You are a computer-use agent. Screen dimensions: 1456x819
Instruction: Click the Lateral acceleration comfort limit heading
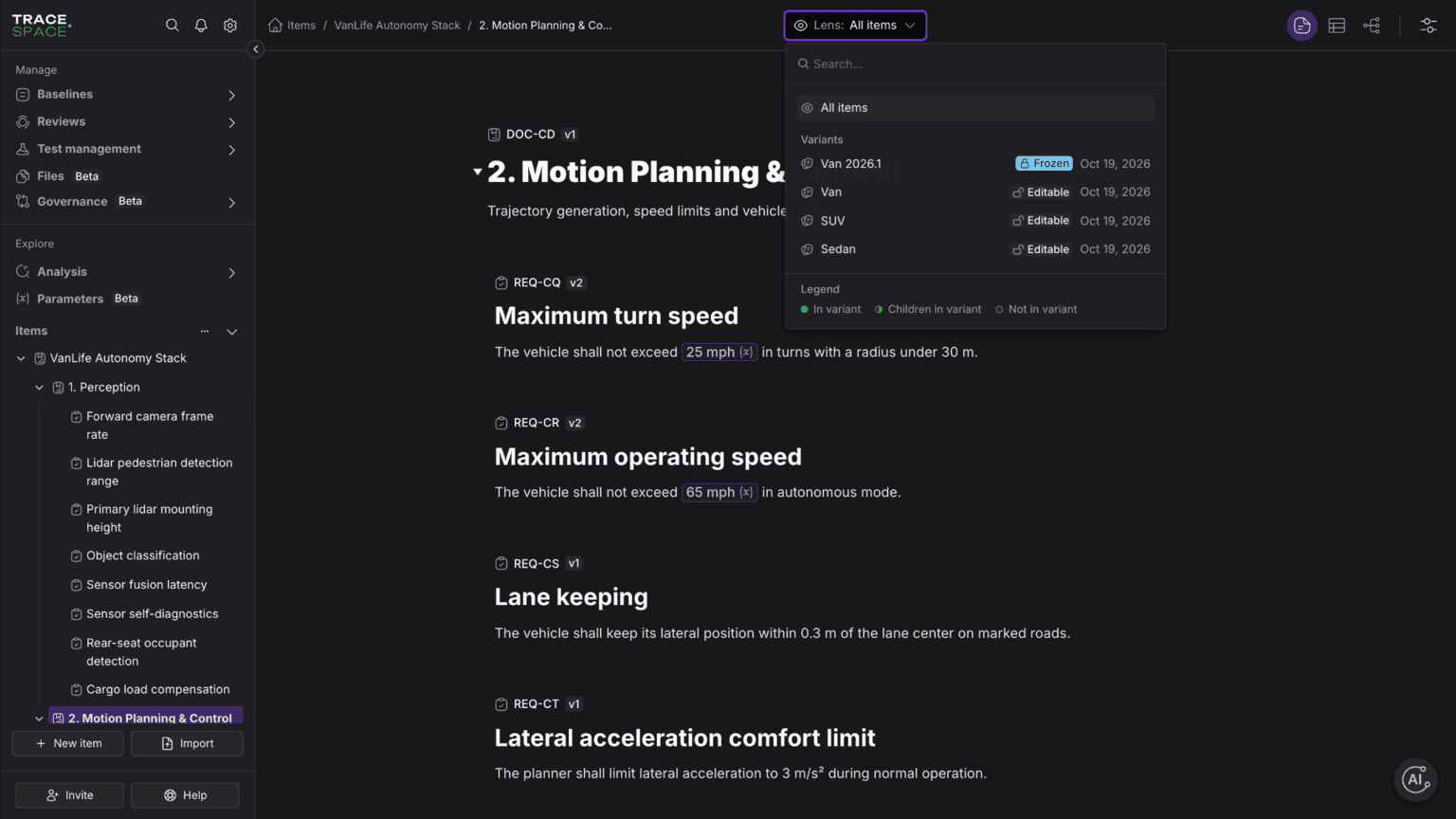pos(685,737)
